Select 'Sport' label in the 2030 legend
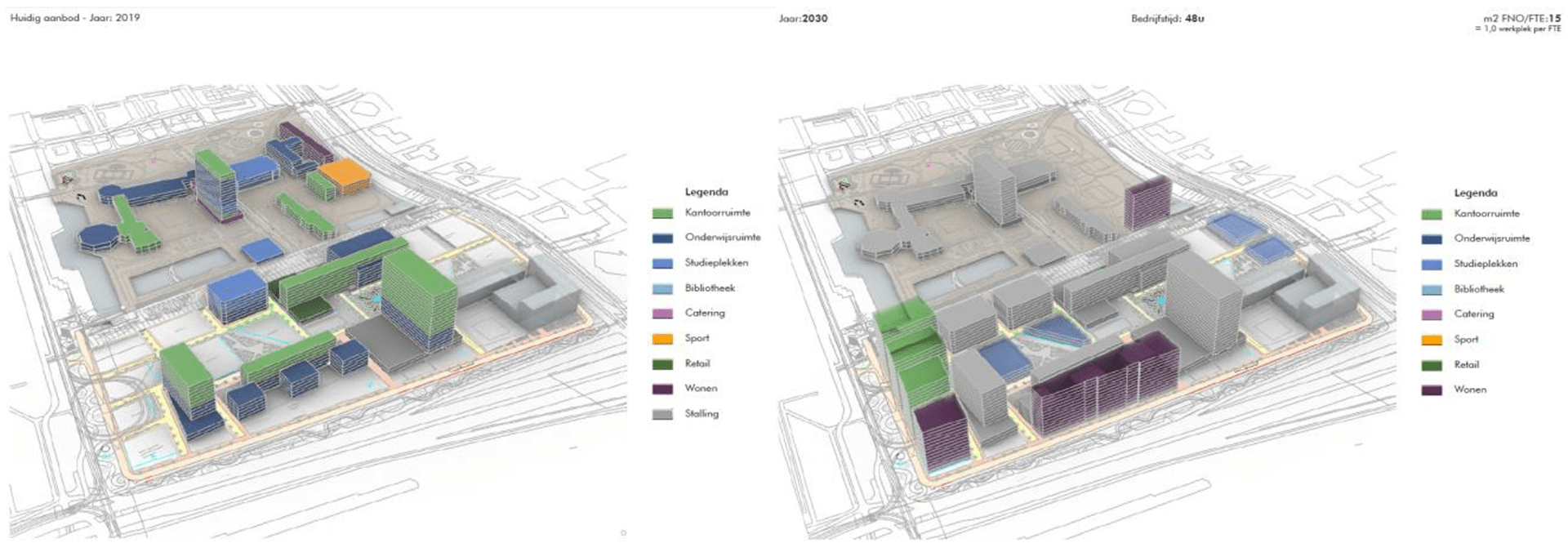 [1466, 339]
